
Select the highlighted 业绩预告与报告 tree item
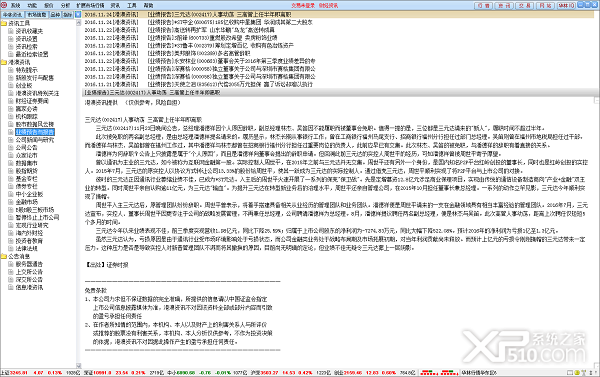pyautogui.click(x=35, y=132)
